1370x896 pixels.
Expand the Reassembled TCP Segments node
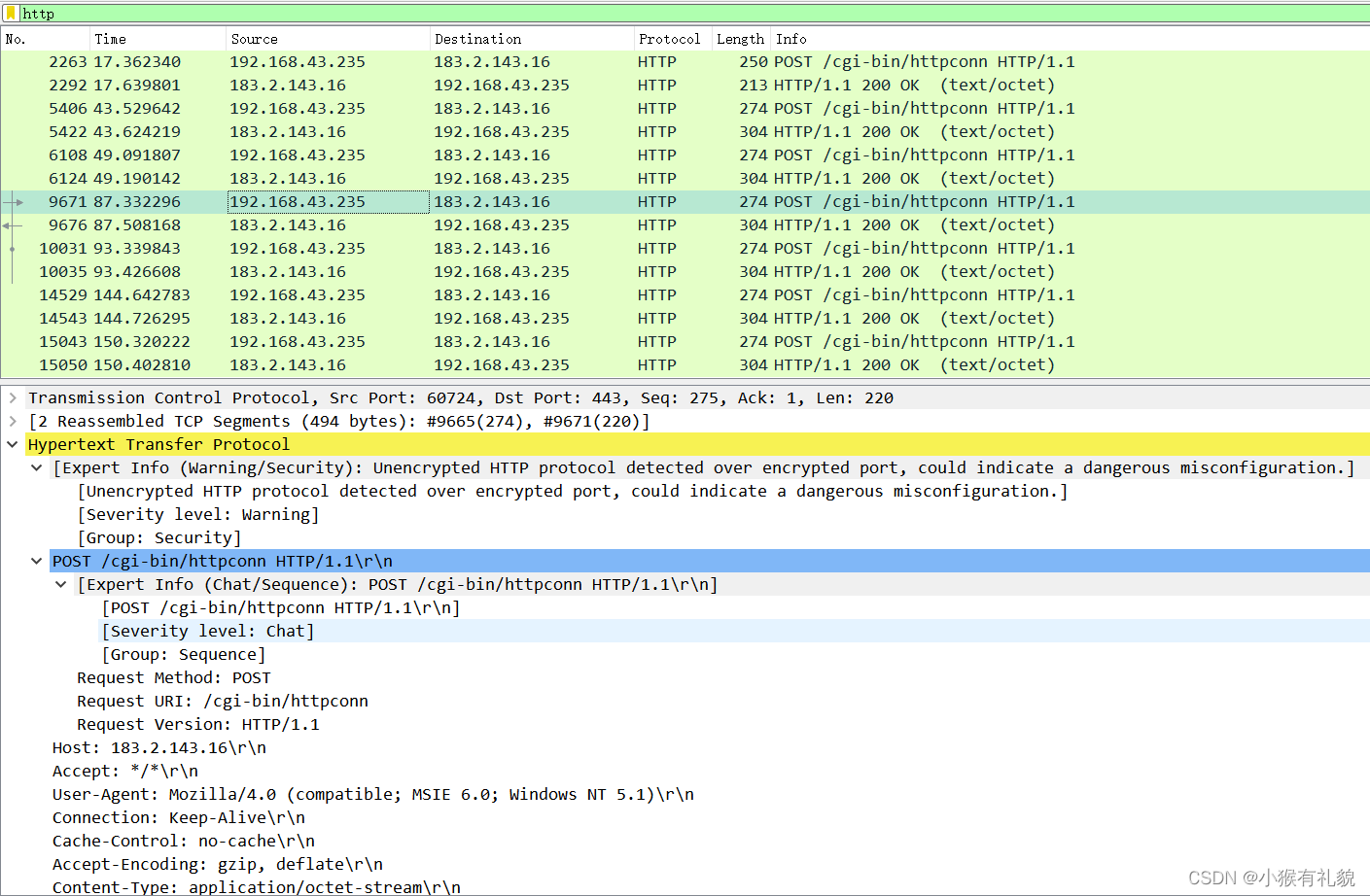[x=13, y=421]
